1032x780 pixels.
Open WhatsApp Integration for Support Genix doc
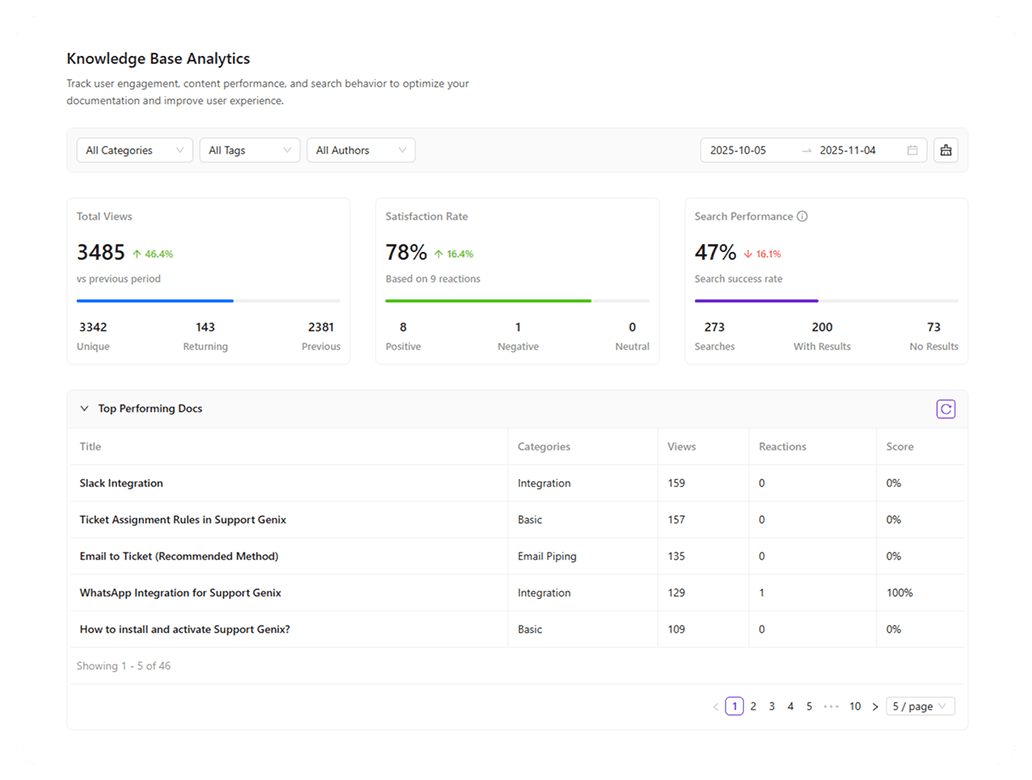[x=180, y=593]
